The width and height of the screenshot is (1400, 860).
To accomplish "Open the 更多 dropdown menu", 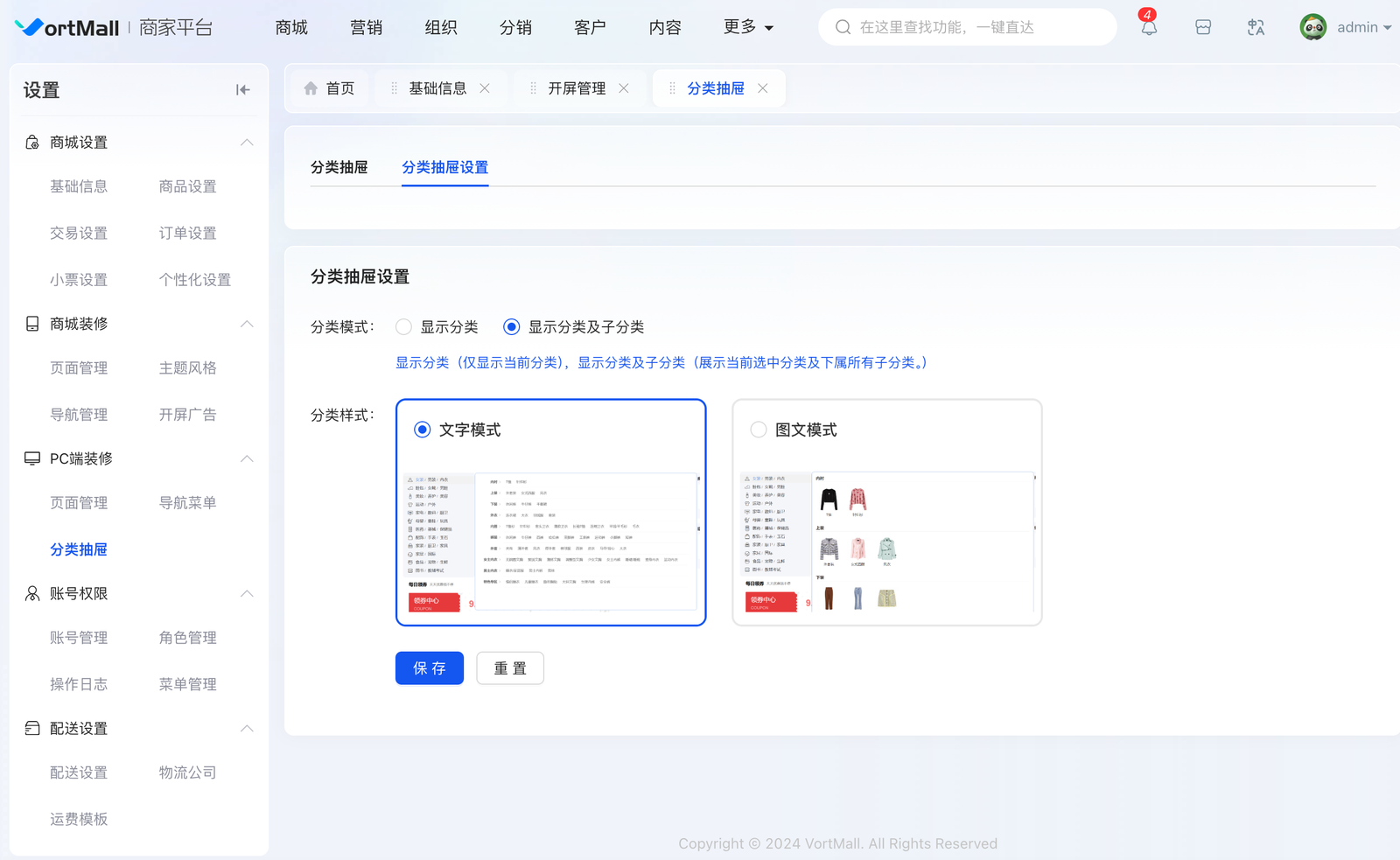I will coord(748,28).
